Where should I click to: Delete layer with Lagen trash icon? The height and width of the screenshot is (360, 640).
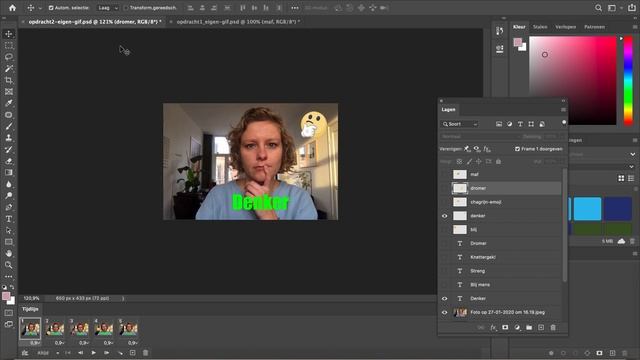pos(553,327)
